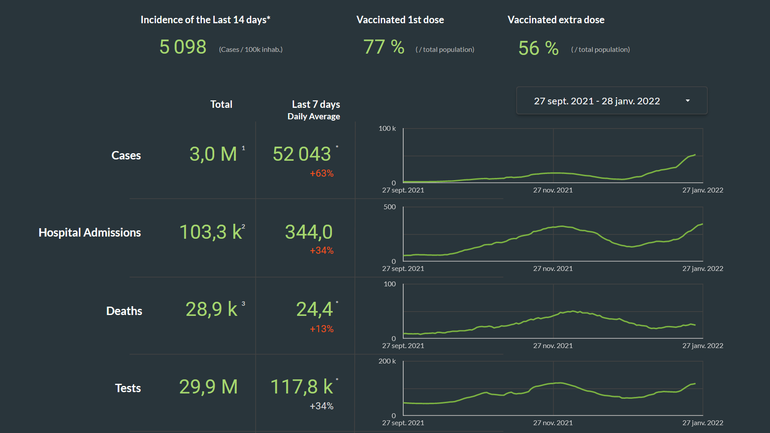The height and width of the screenshot is (433, 770).
Task: Click the +63% cases change indicator
Action: [321, 174]
